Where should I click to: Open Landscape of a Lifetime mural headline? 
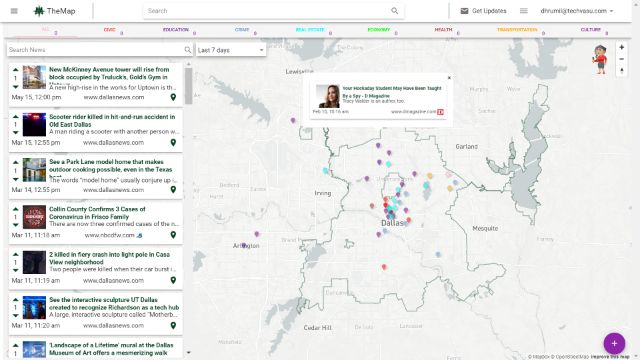click(111, 349)
